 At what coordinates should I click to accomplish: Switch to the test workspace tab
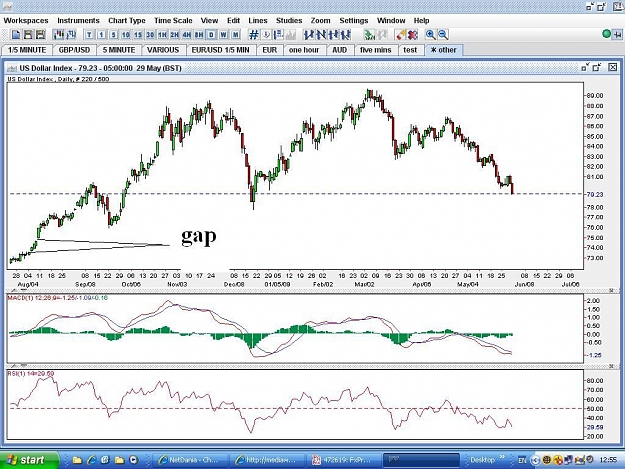point(410,50)
